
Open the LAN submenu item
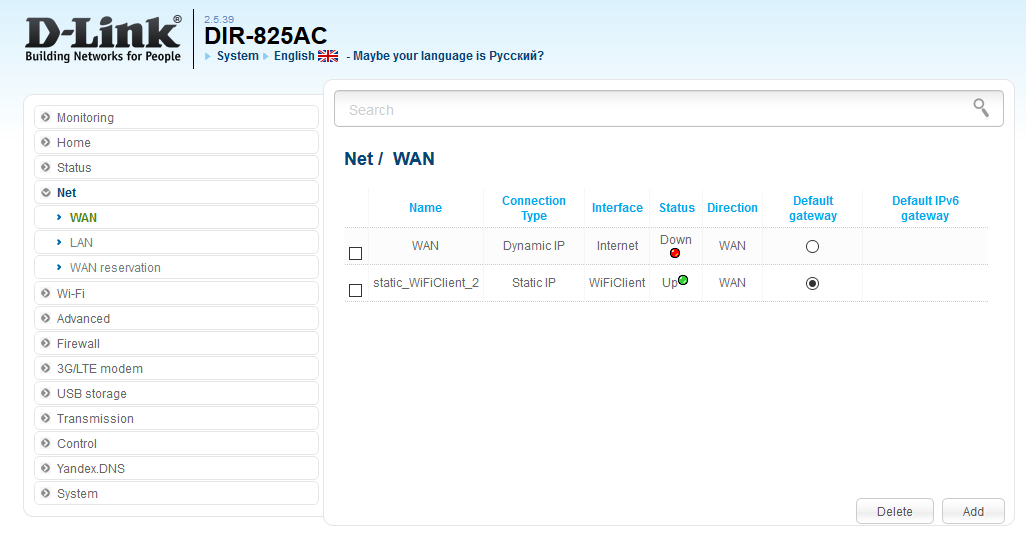[81, 242]
